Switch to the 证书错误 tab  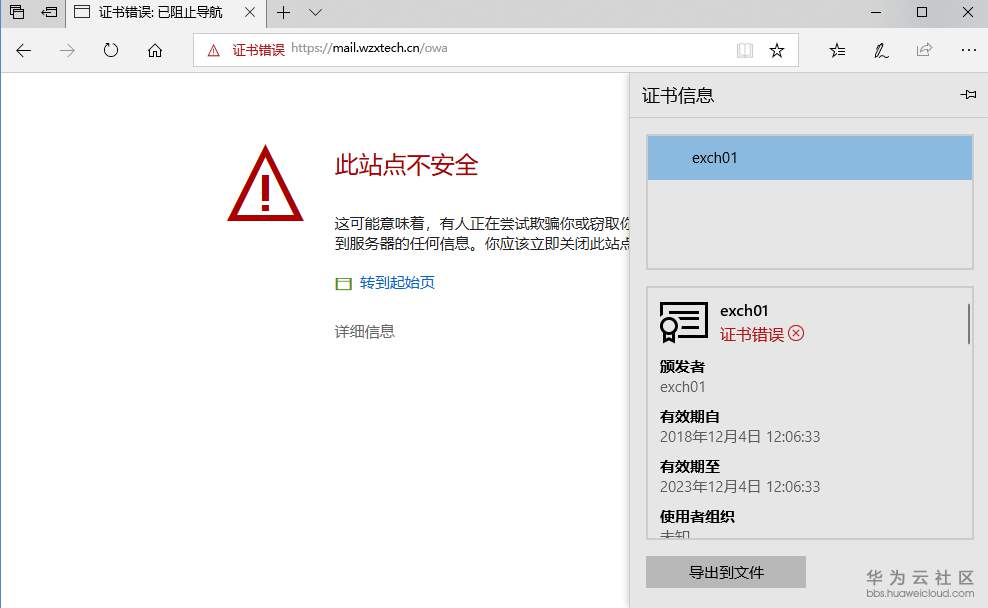160,13
